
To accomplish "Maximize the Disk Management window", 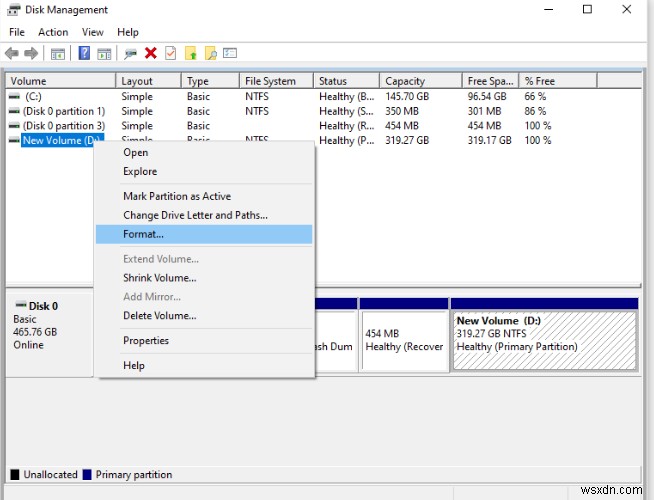I will click(587, 9).
